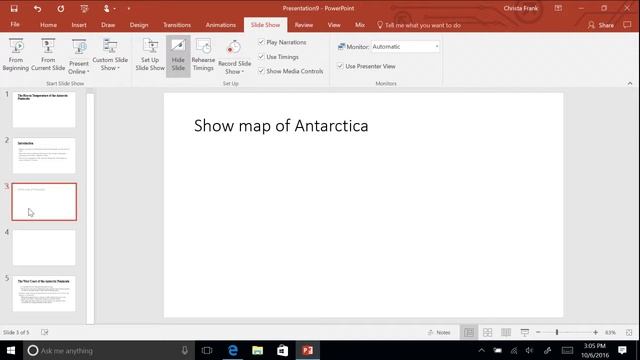Start slide show From Beginning
Image resolution: width=640 pixels, height=360 pixels.
point(16,56)
